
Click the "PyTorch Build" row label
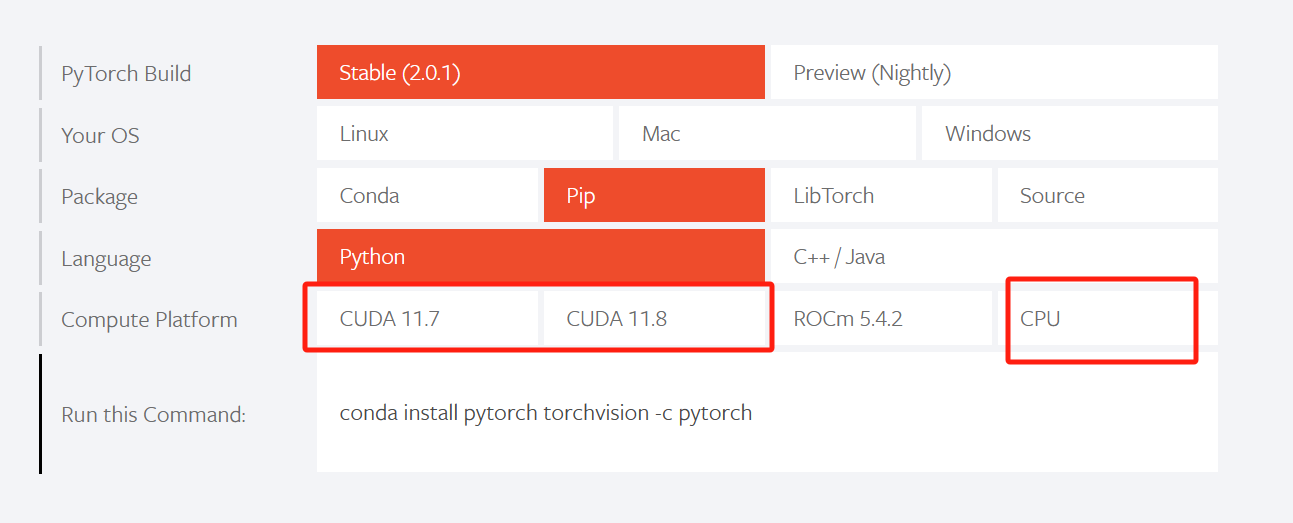126,74
